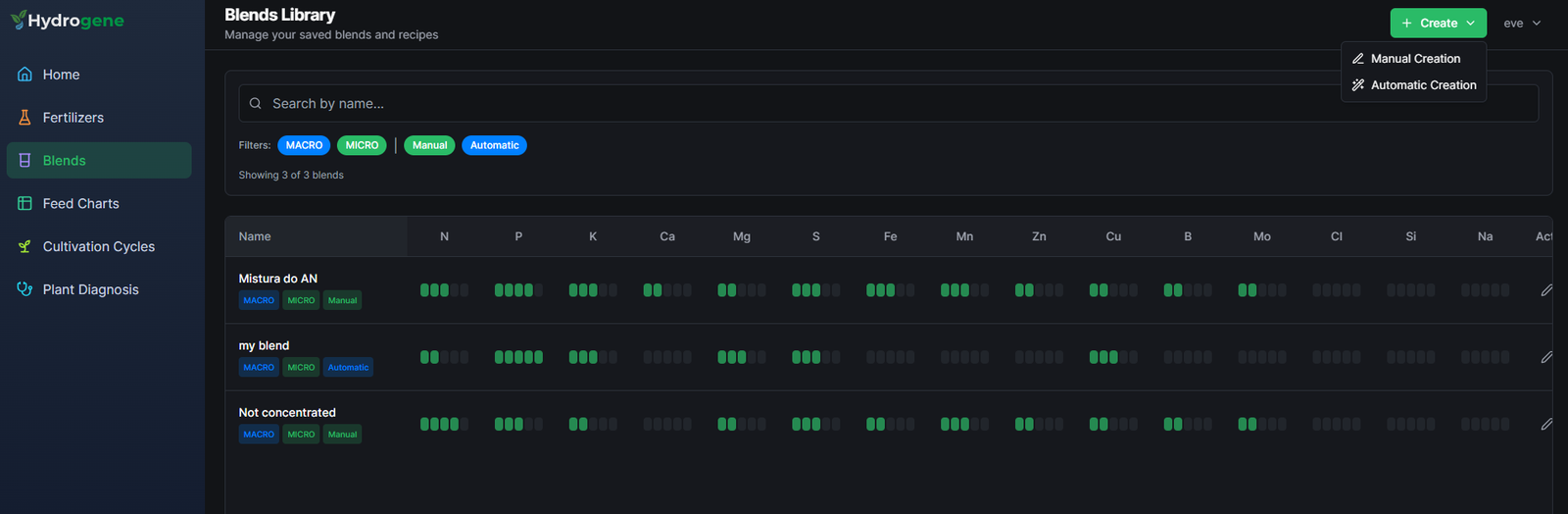Click the Hydrogene leaf logo icon

point(19,20)
